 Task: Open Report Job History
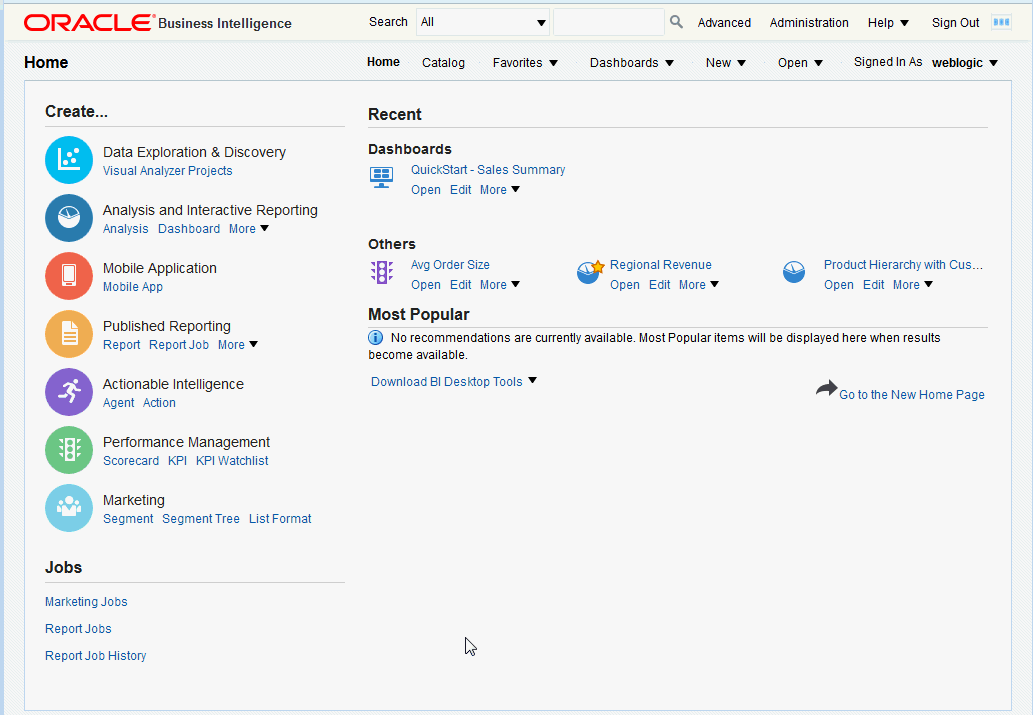pyautogui.click(x=96, y=656)
